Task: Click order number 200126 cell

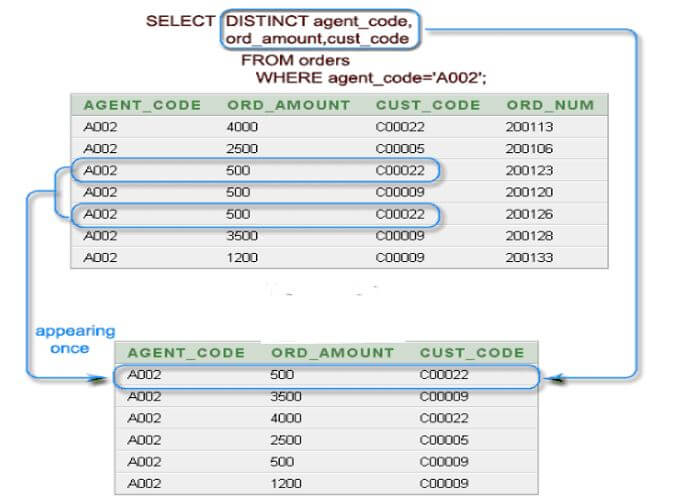Action: coord(530,214)
